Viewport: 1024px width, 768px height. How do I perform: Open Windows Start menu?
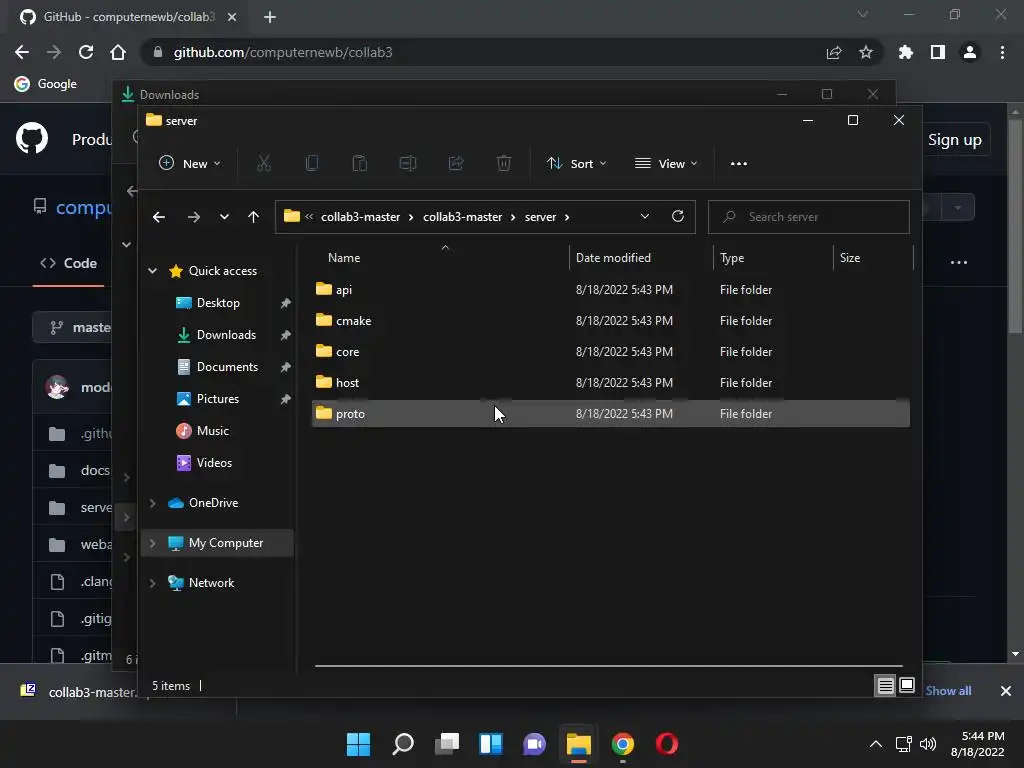click(359, 744)
